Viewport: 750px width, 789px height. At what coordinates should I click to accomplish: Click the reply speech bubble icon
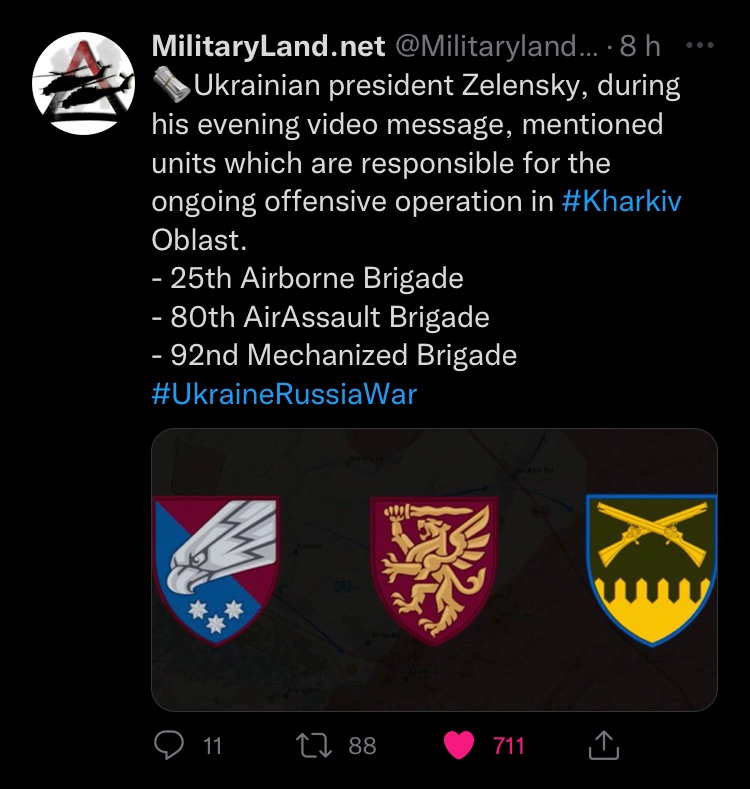point(171,744)
